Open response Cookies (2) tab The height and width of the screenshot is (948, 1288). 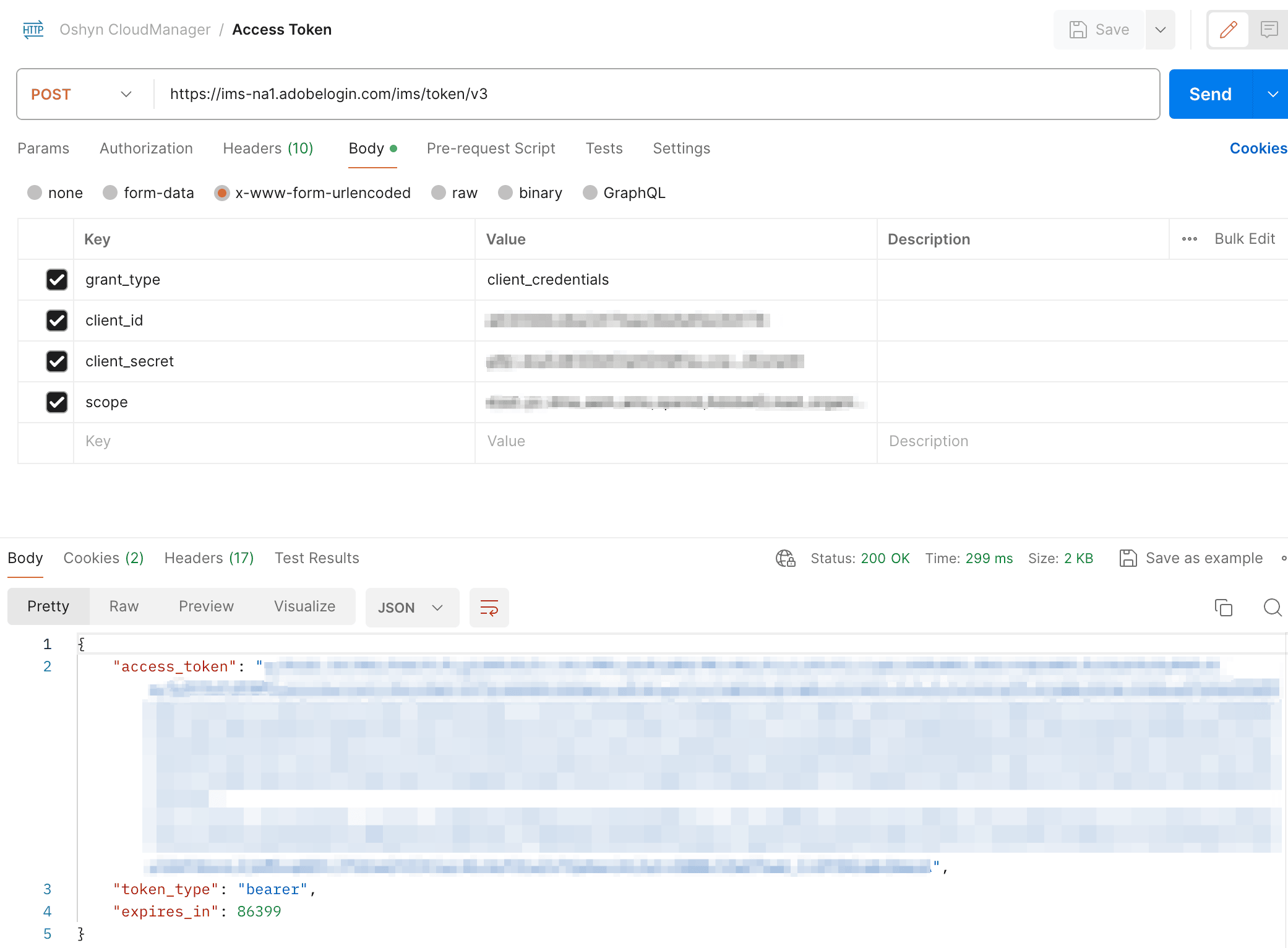[103, 558]
